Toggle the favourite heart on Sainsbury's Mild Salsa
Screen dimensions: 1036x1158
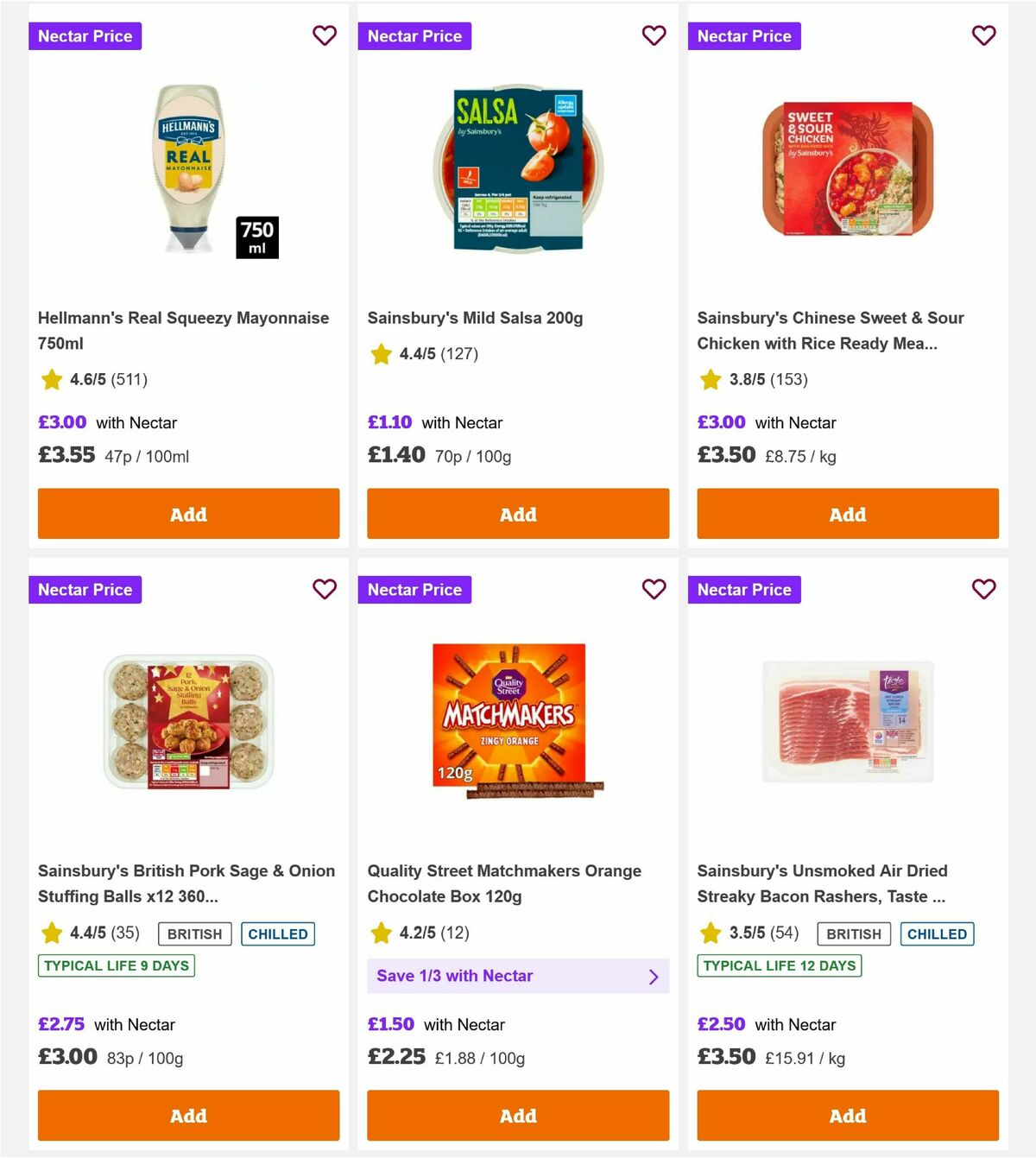pyautogui.click(x=654, y=35)
